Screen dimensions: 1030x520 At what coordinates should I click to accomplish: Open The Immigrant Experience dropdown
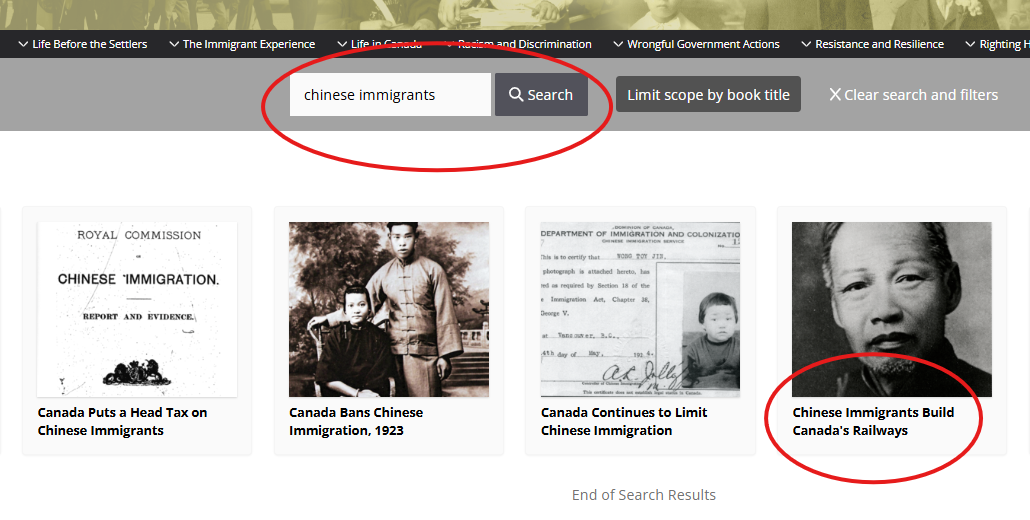click(241, 44)
